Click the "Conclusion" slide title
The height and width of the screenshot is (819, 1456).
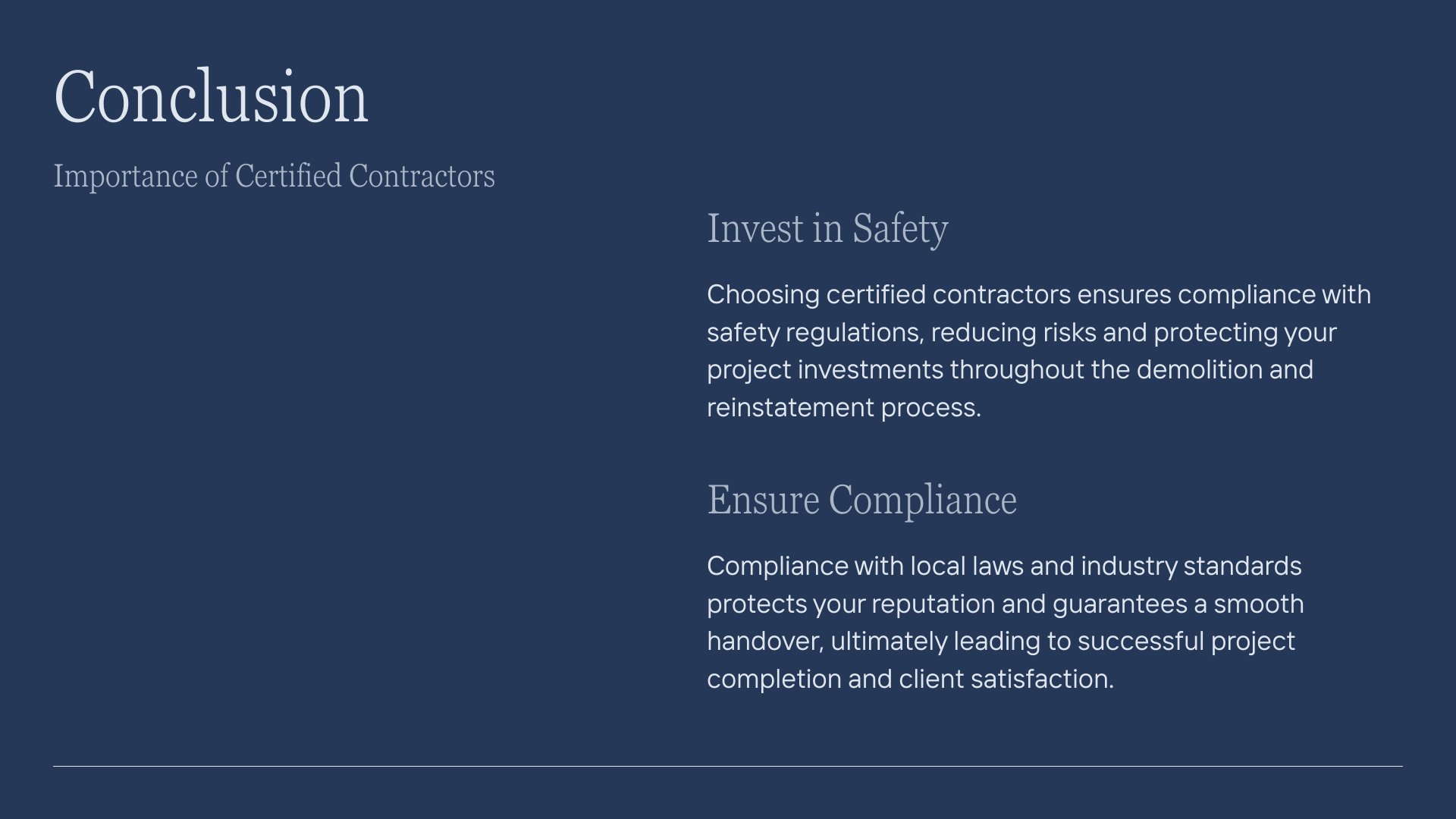pos(211,97)
